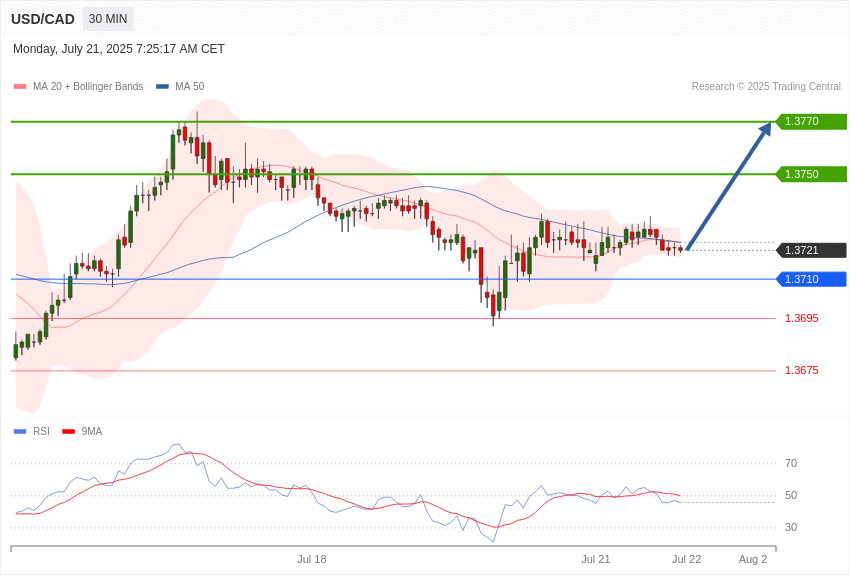Click the RSI 70 level label
Image resolution: width=850 pixels, height=576 pixels.
tap(791, 463)
